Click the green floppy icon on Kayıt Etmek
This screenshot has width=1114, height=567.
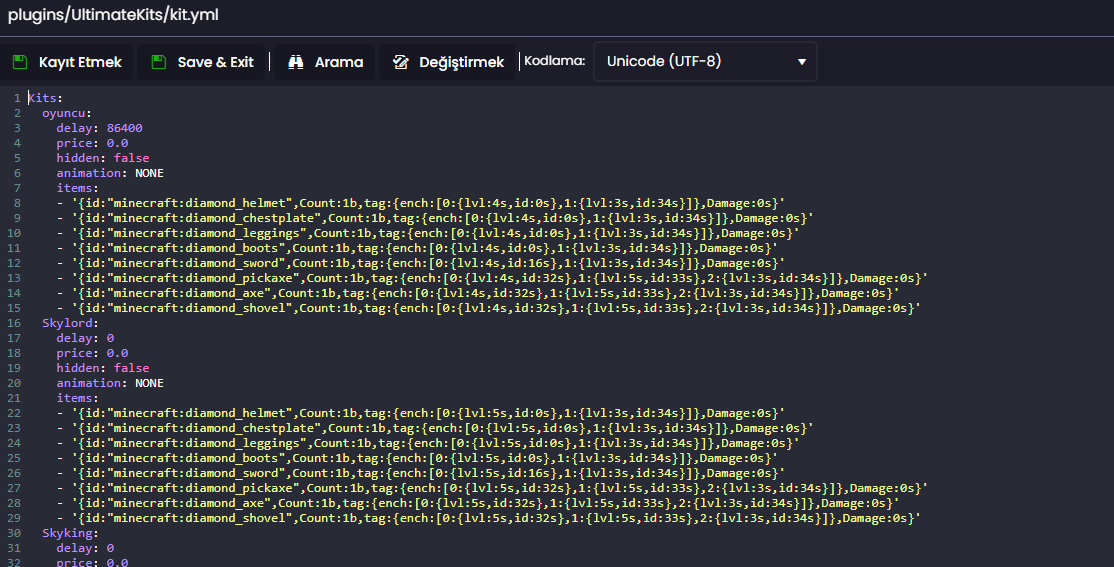tap(20, 62)
